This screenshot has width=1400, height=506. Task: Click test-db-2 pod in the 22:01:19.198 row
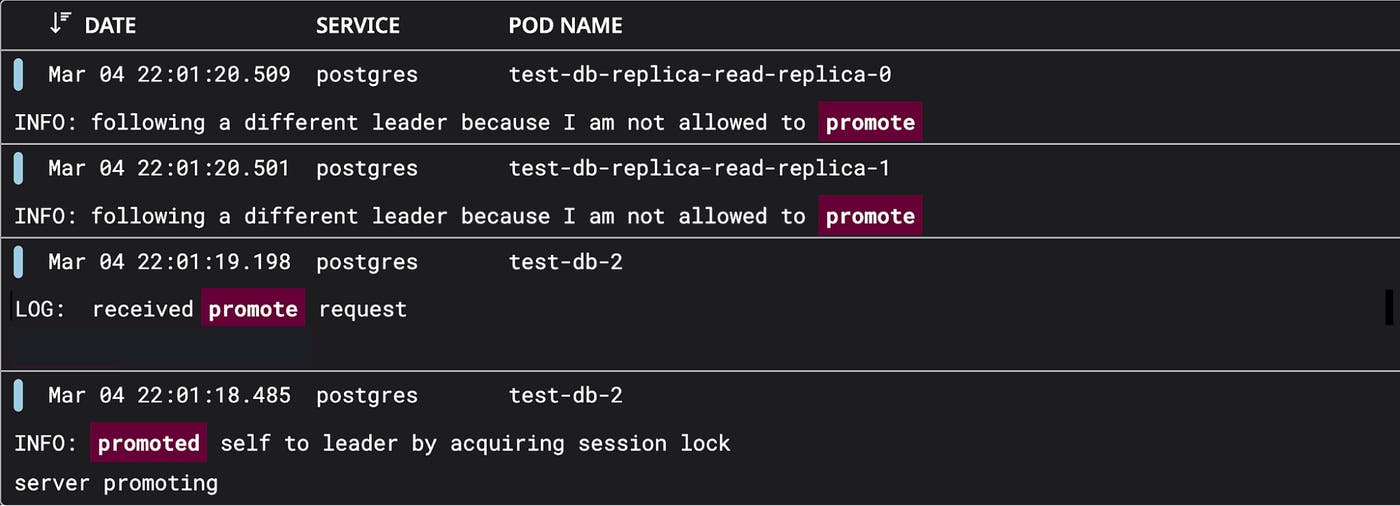point(566,262)
